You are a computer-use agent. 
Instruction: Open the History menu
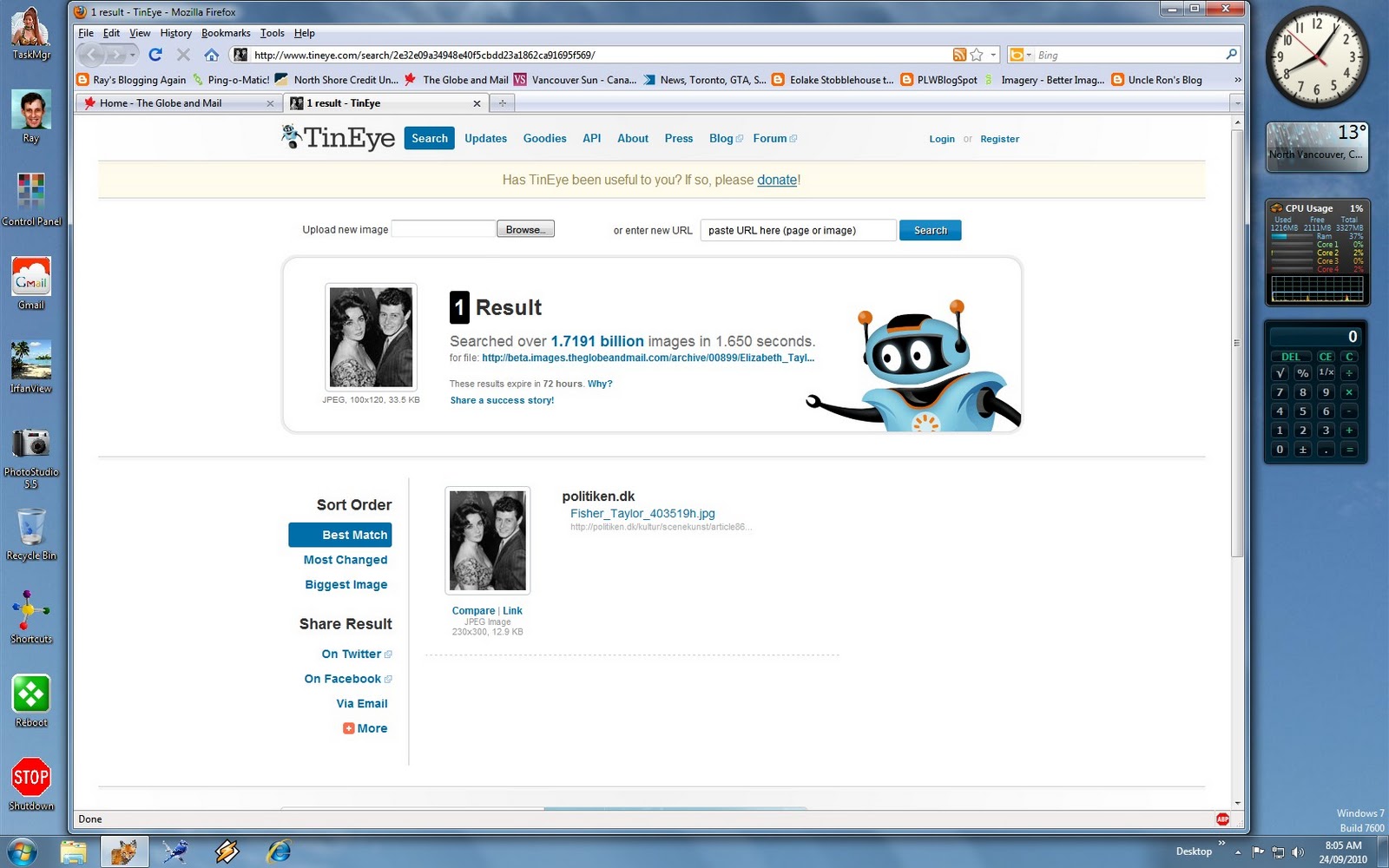coord(174,33)
